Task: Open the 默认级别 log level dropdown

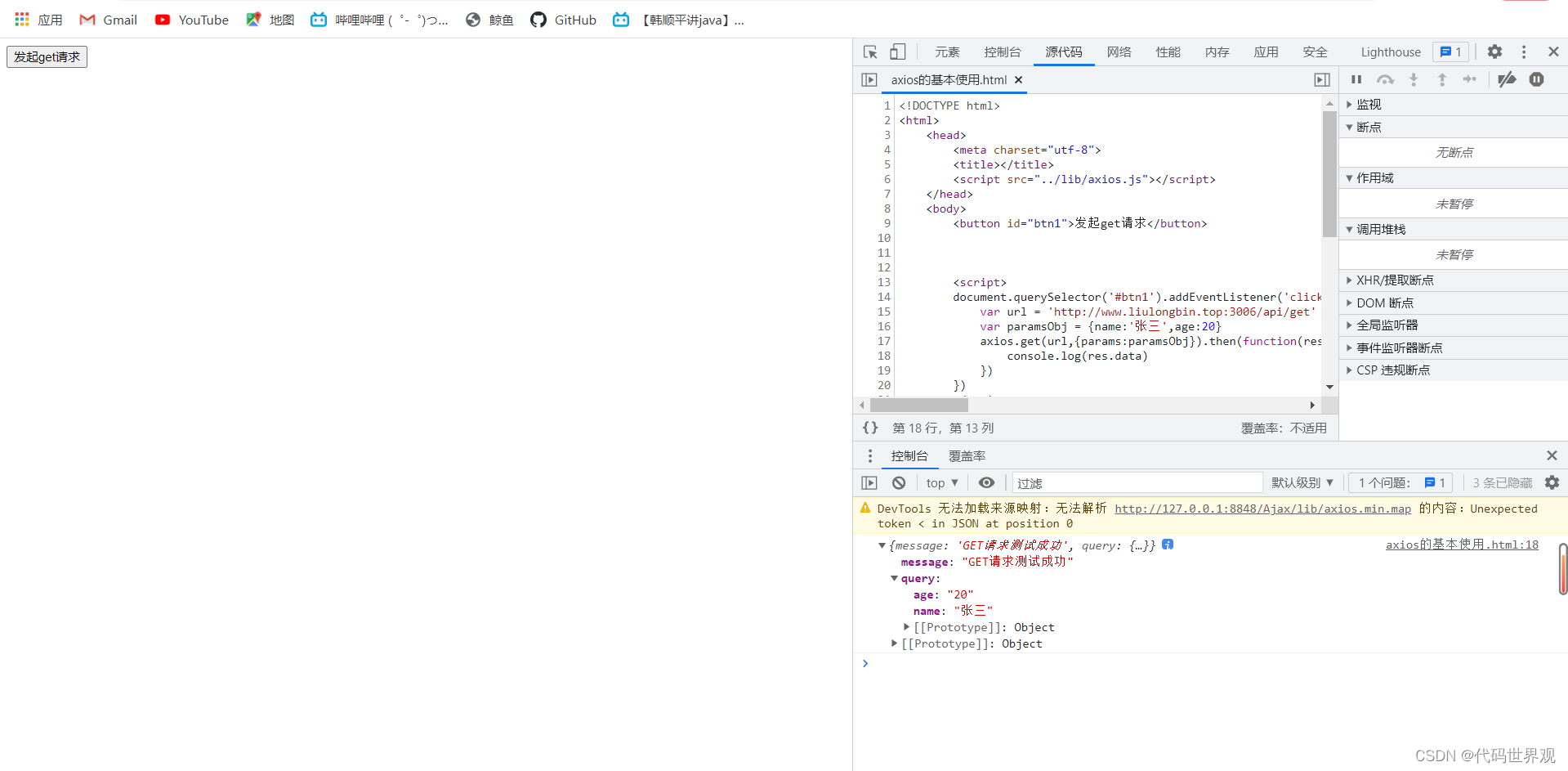Action: 1302,482
